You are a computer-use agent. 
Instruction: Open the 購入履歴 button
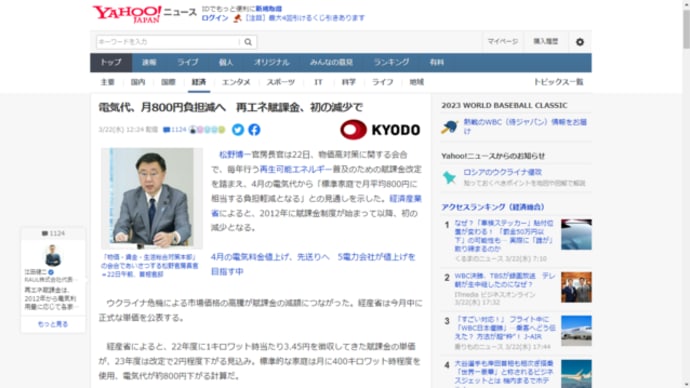(546, 41)
